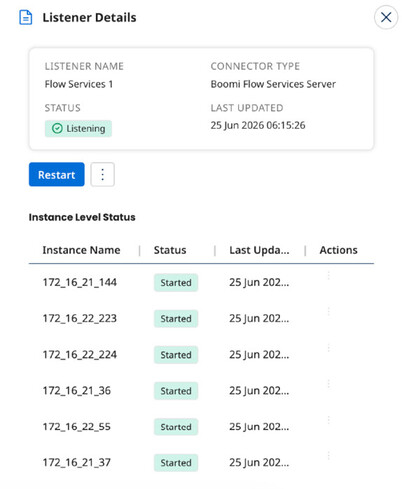Click last updated date for 172_16_22_223
Screen dimensions: 402x489
coord(259,318)
